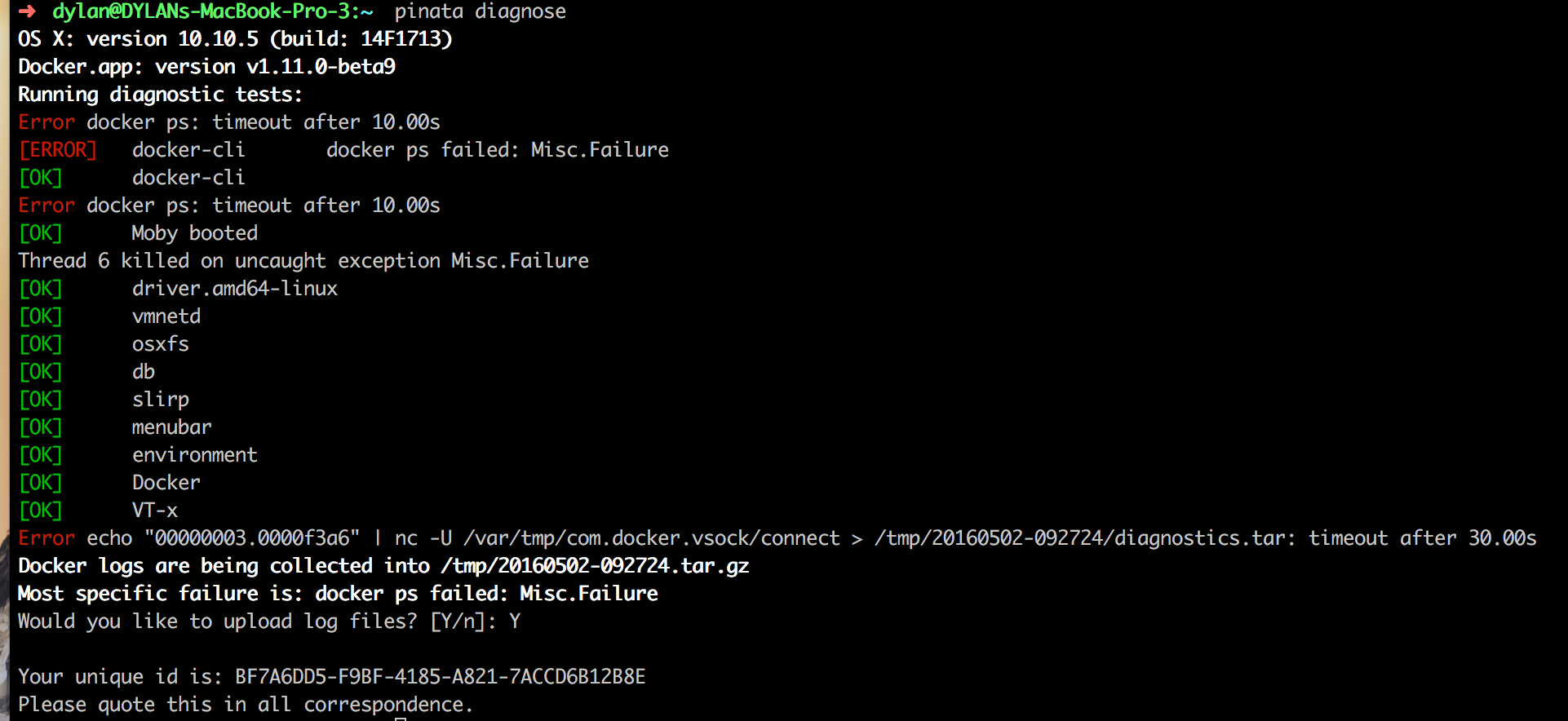Click the 'Thread 6 killed' exception line

(303, 261)
